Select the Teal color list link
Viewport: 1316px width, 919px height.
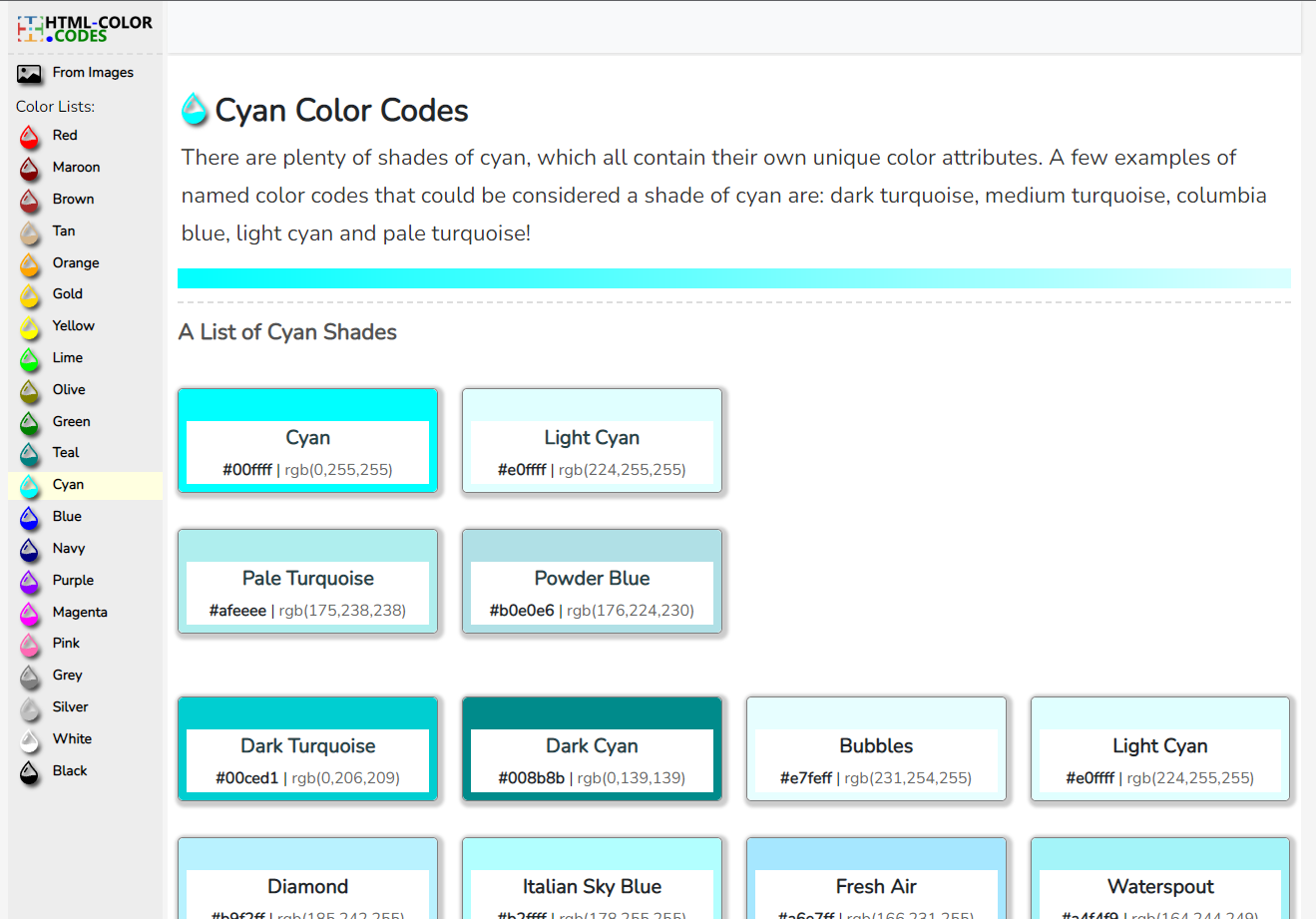66,453
